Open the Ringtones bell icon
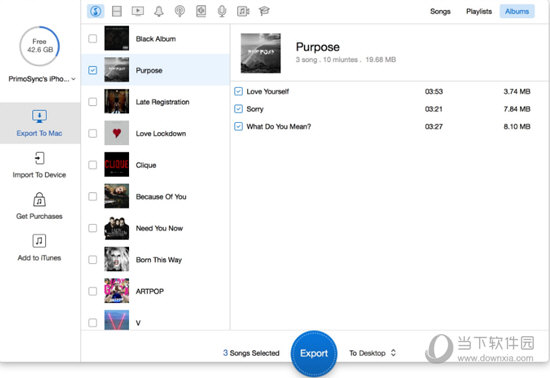This screenshot has height=378, width=550. click(x=159, y=11)
